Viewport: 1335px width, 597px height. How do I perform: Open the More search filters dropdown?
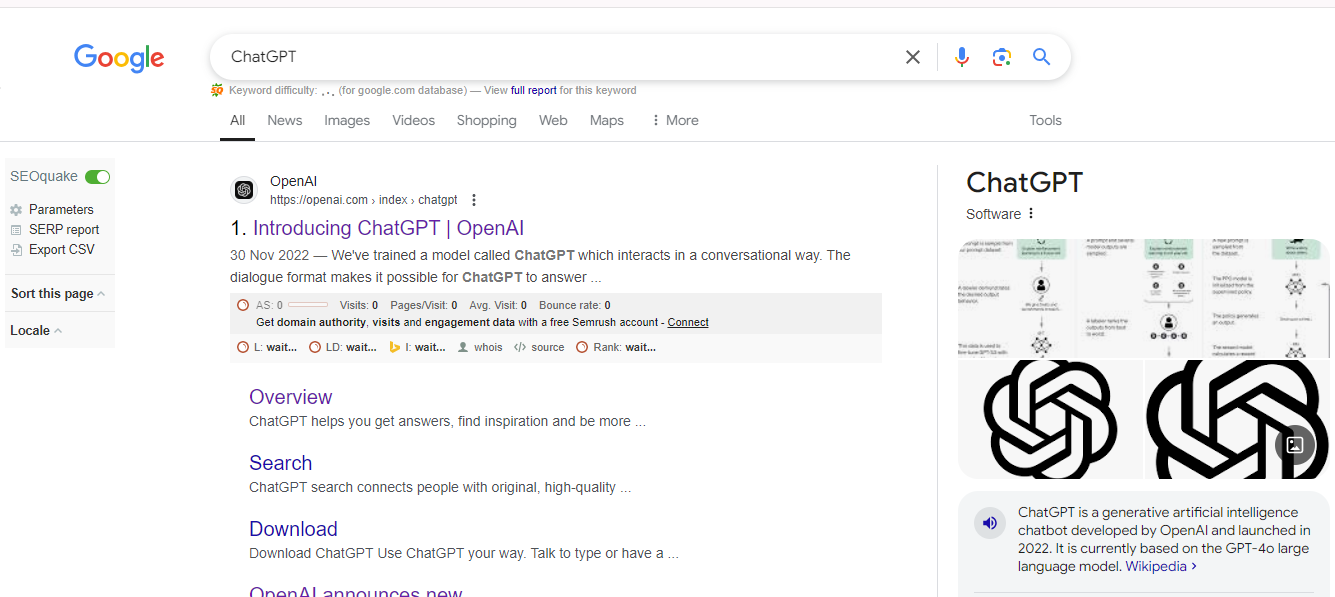coord(675,120)
